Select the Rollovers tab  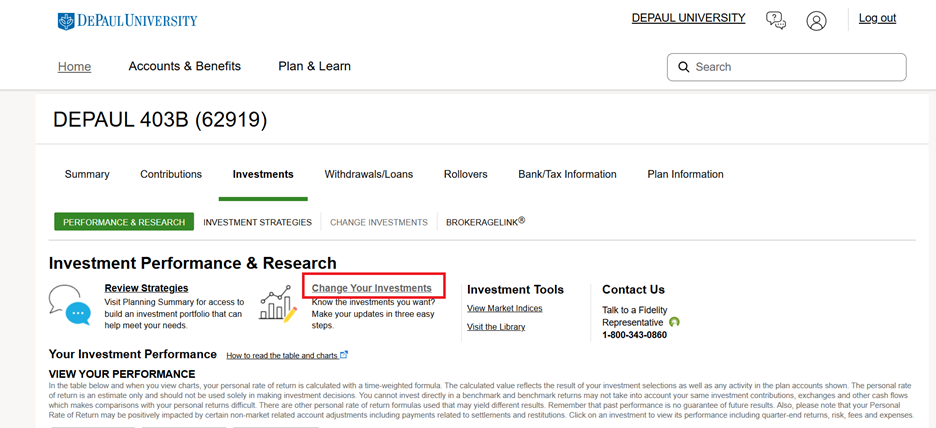465,174
